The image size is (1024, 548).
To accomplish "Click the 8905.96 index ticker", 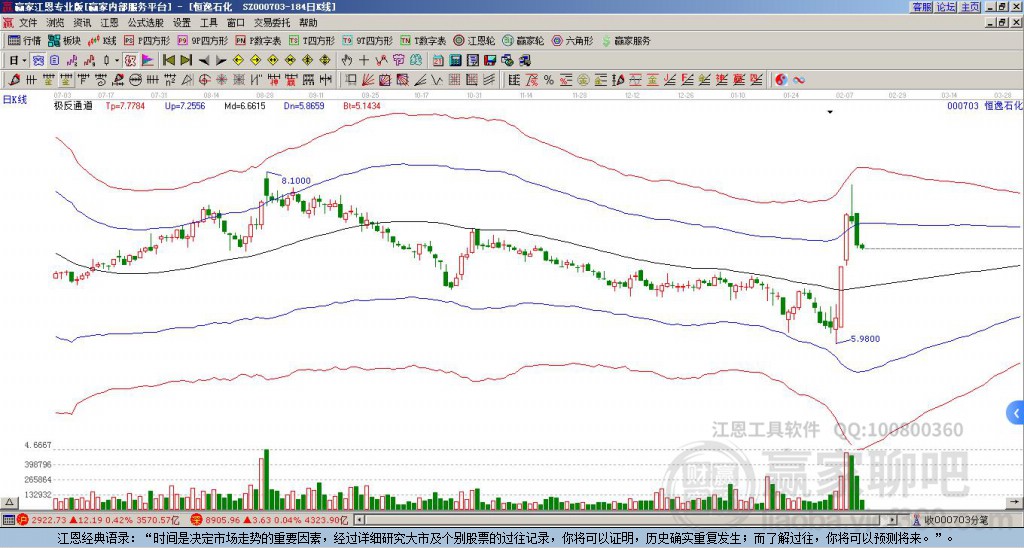I will tap(224, 521).
